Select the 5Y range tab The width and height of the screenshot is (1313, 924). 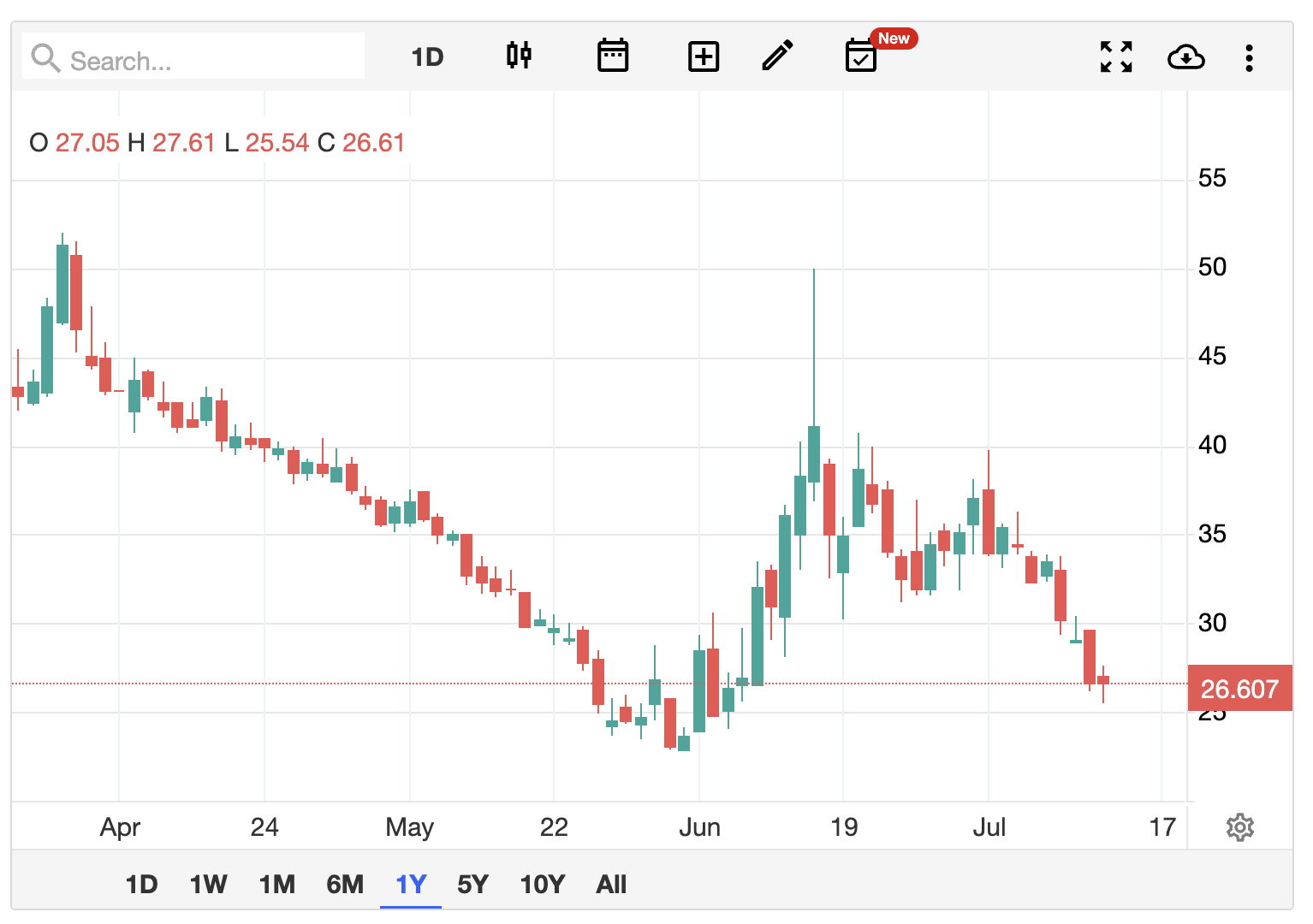(x=472, y=884)
